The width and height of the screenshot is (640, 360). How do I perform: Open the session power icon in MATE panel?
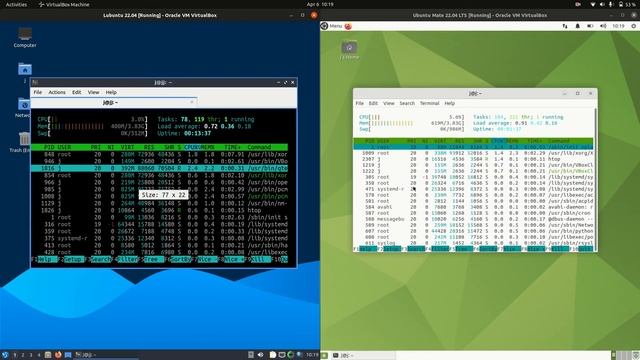[634, 26]
